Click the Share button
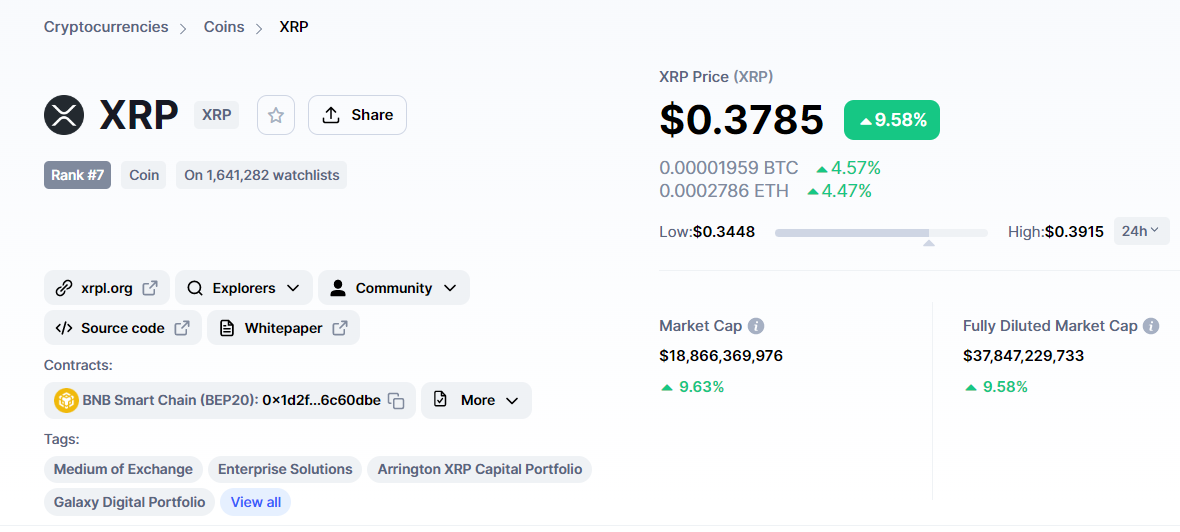The width and height of the screenshot is (1180, 532). [x=357, y=115]
